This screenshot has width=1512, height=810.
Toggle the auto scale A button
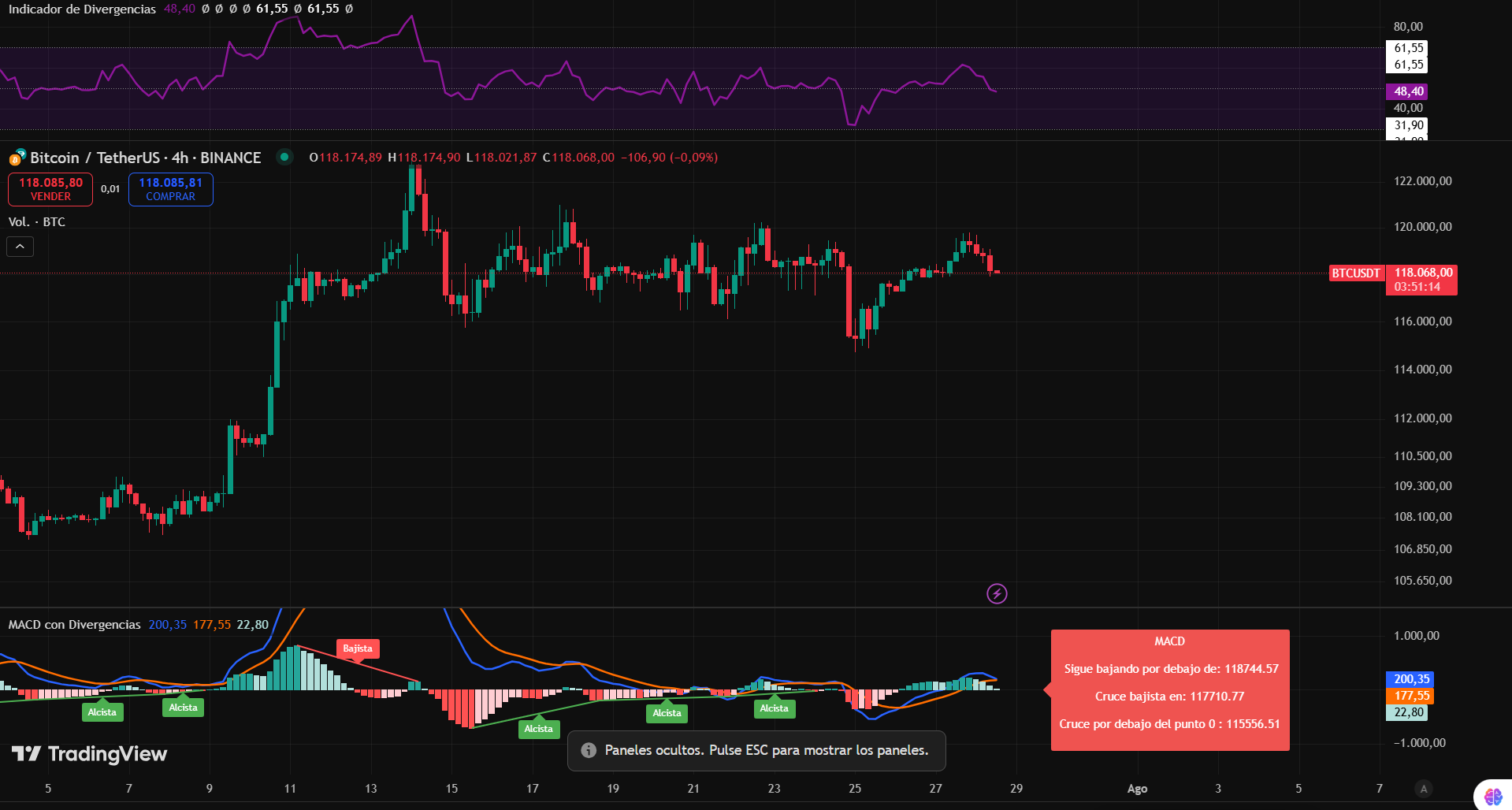1423,788
